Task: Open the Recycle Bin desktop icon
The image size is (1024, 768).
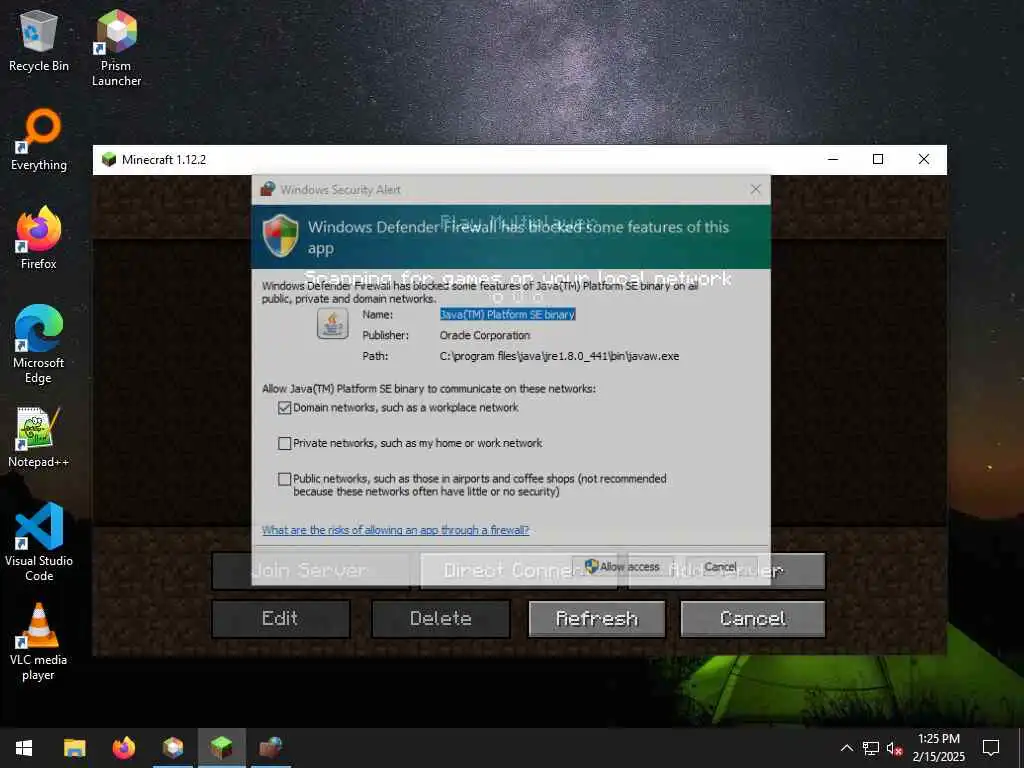Action: coord(39,40)
